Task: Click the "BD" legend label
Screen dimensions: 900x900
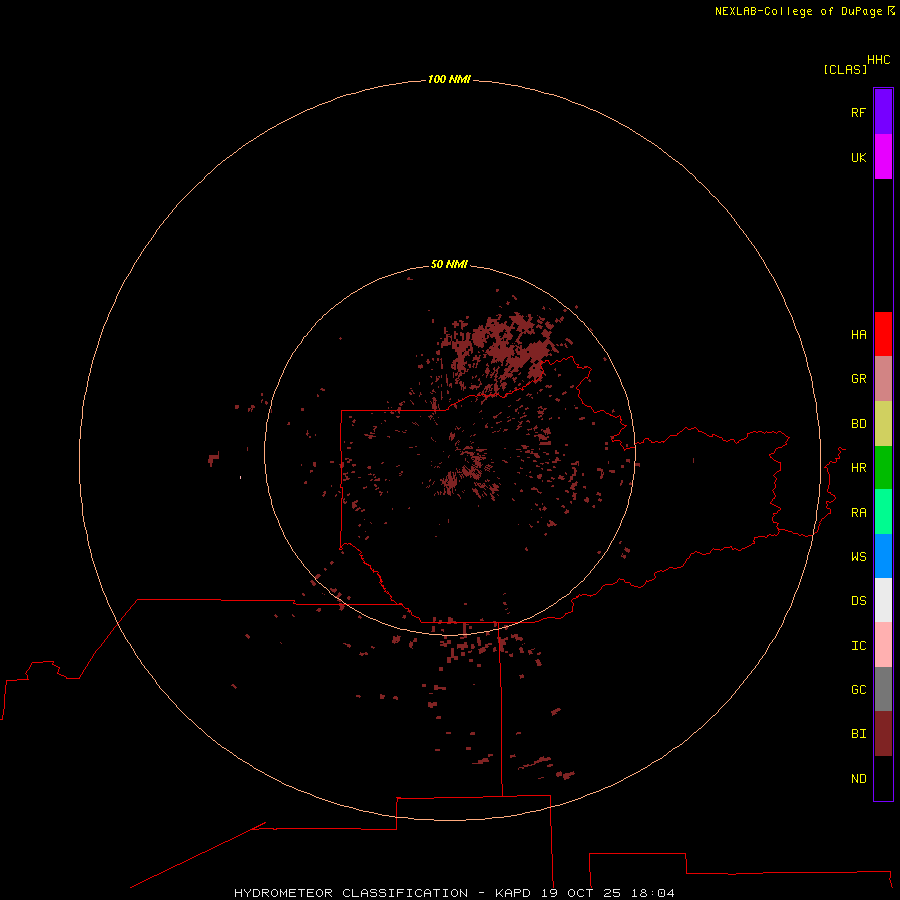Action: pos(858,424)
